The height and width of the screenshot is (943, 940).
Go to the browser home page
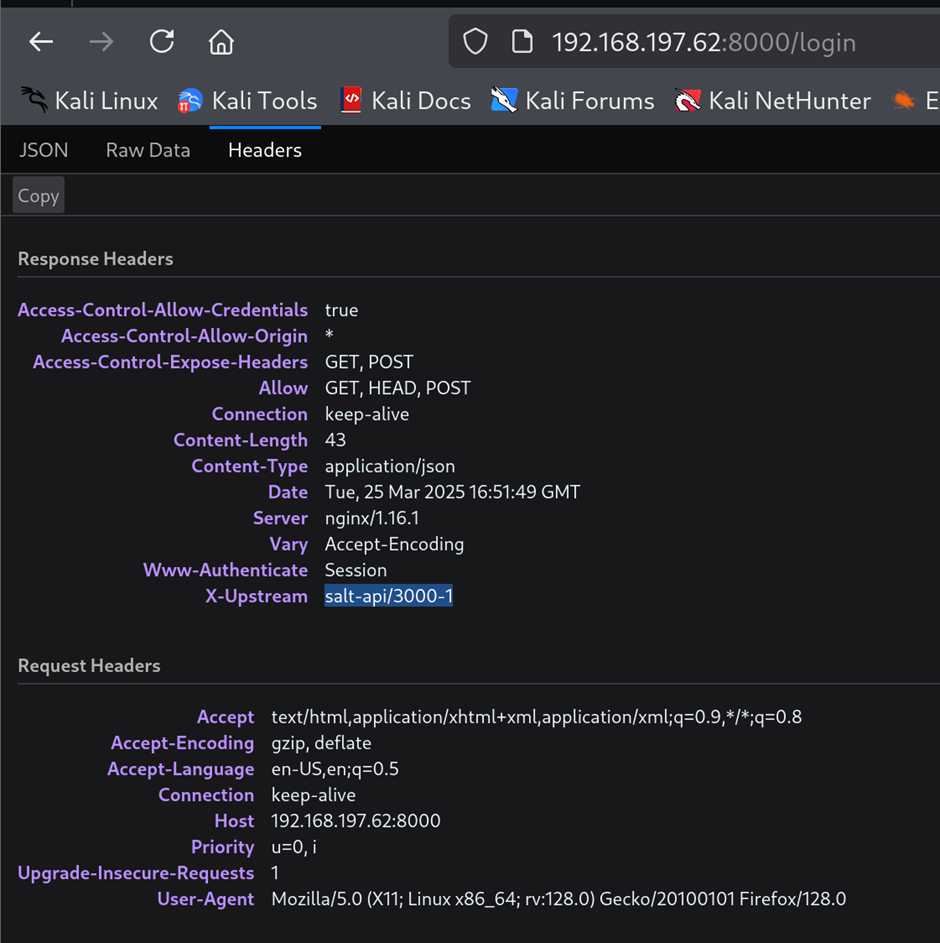coord(221,42)
